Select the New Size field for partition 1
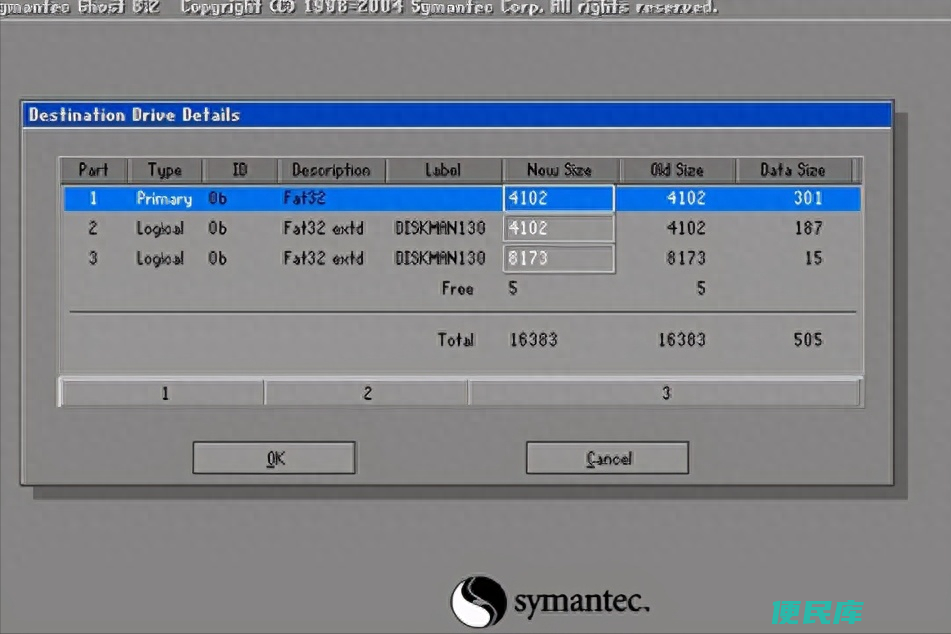The height and width of the screenshot is (634, 951). point(559,198)
